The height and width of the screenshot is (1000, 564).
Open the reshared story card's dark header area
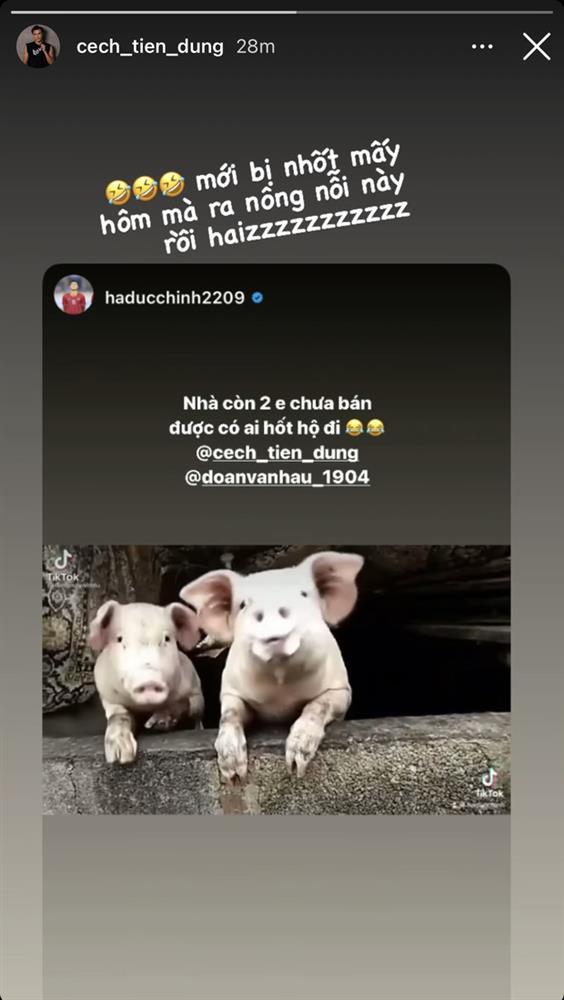tap(276, 295)
